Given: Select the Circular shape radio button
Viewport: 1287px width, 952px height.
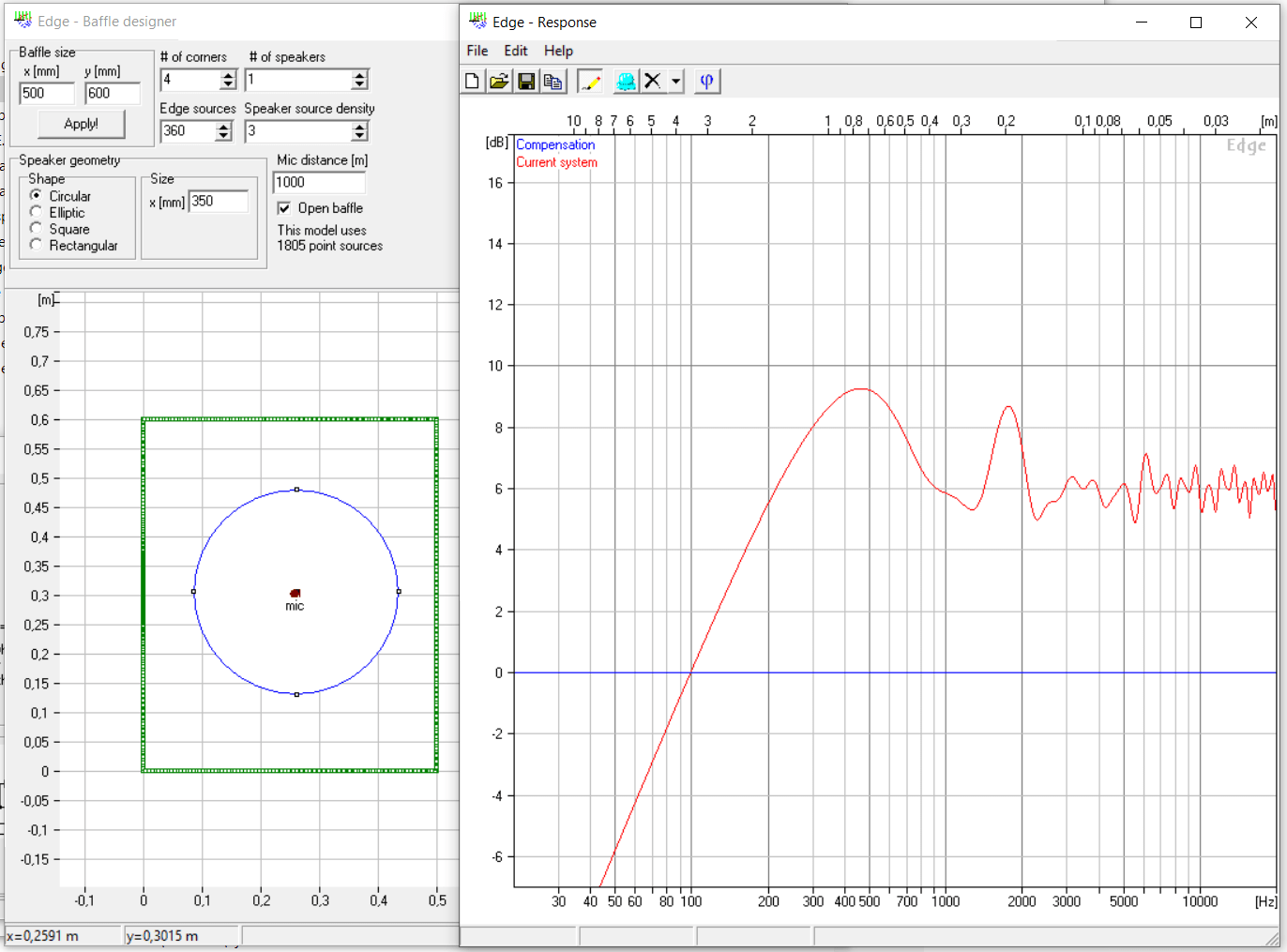Looking at the screenshot, I should 36,195.
